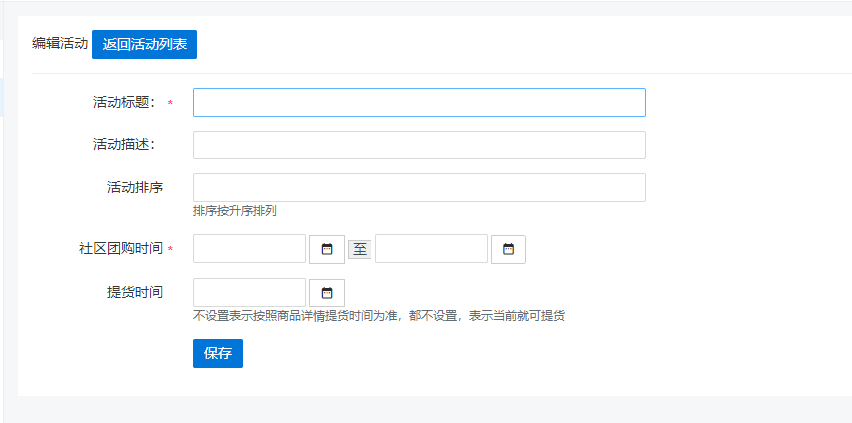Viewport: 852px width, 423px height.
Task: Click the 活动标题 label
Action: pyautogui.click(x=124, y=103)
